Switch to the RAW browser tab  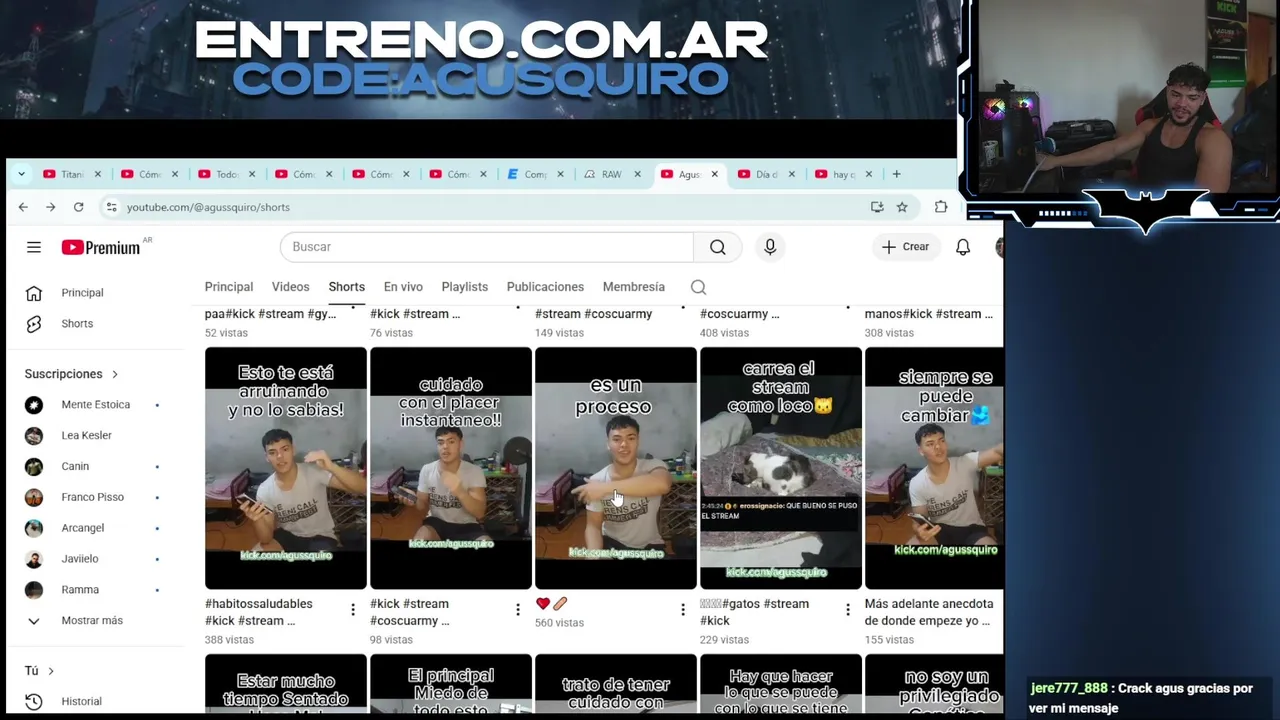point(611,174)
